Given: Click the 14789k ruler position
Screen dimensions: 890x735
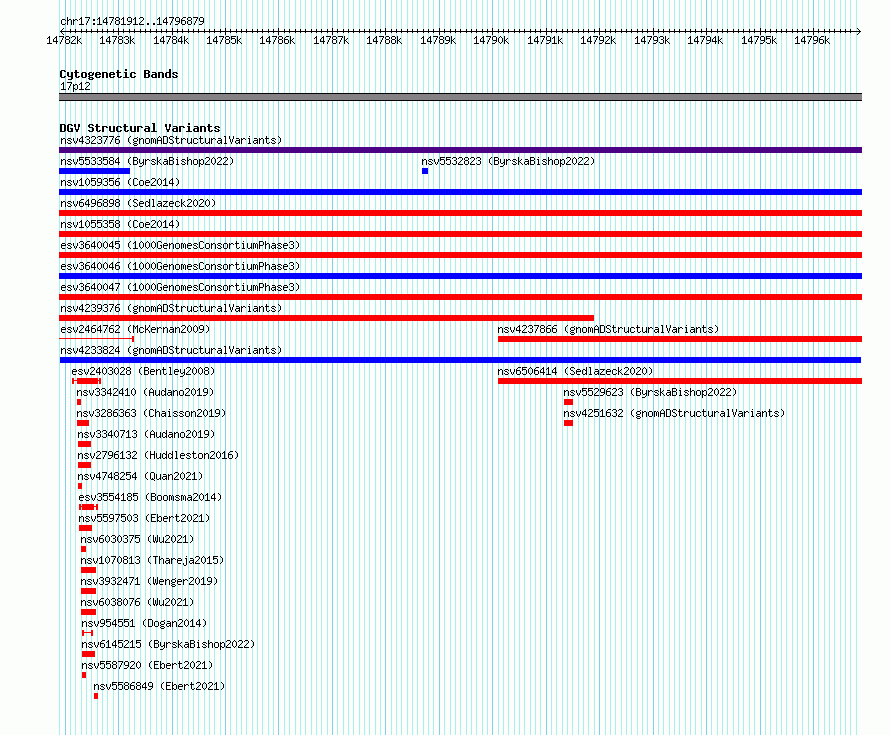Looking at the screenshot, I should coord(438,40).
